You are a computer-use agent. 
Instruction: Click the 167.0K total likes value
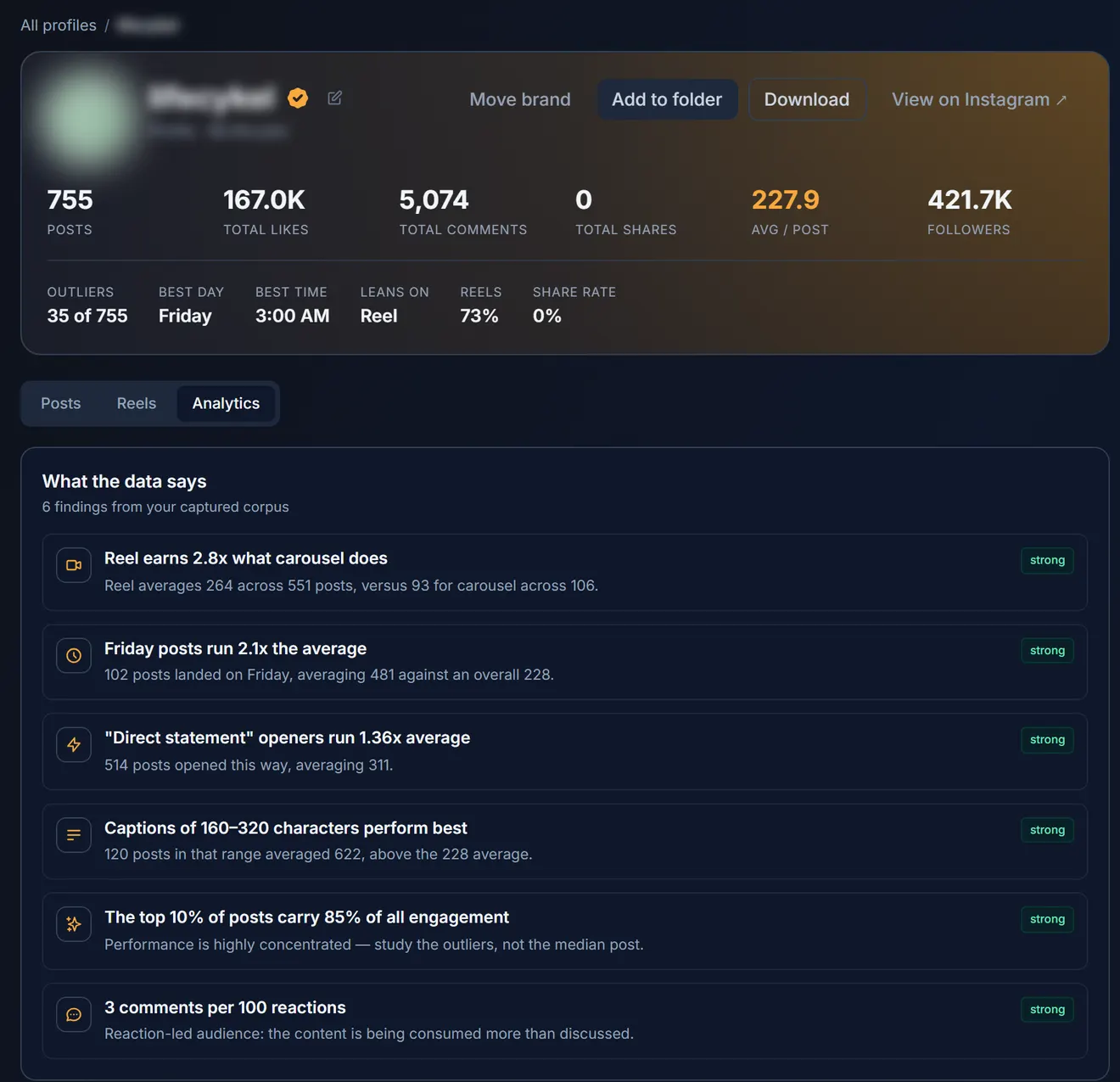(264, 200)
